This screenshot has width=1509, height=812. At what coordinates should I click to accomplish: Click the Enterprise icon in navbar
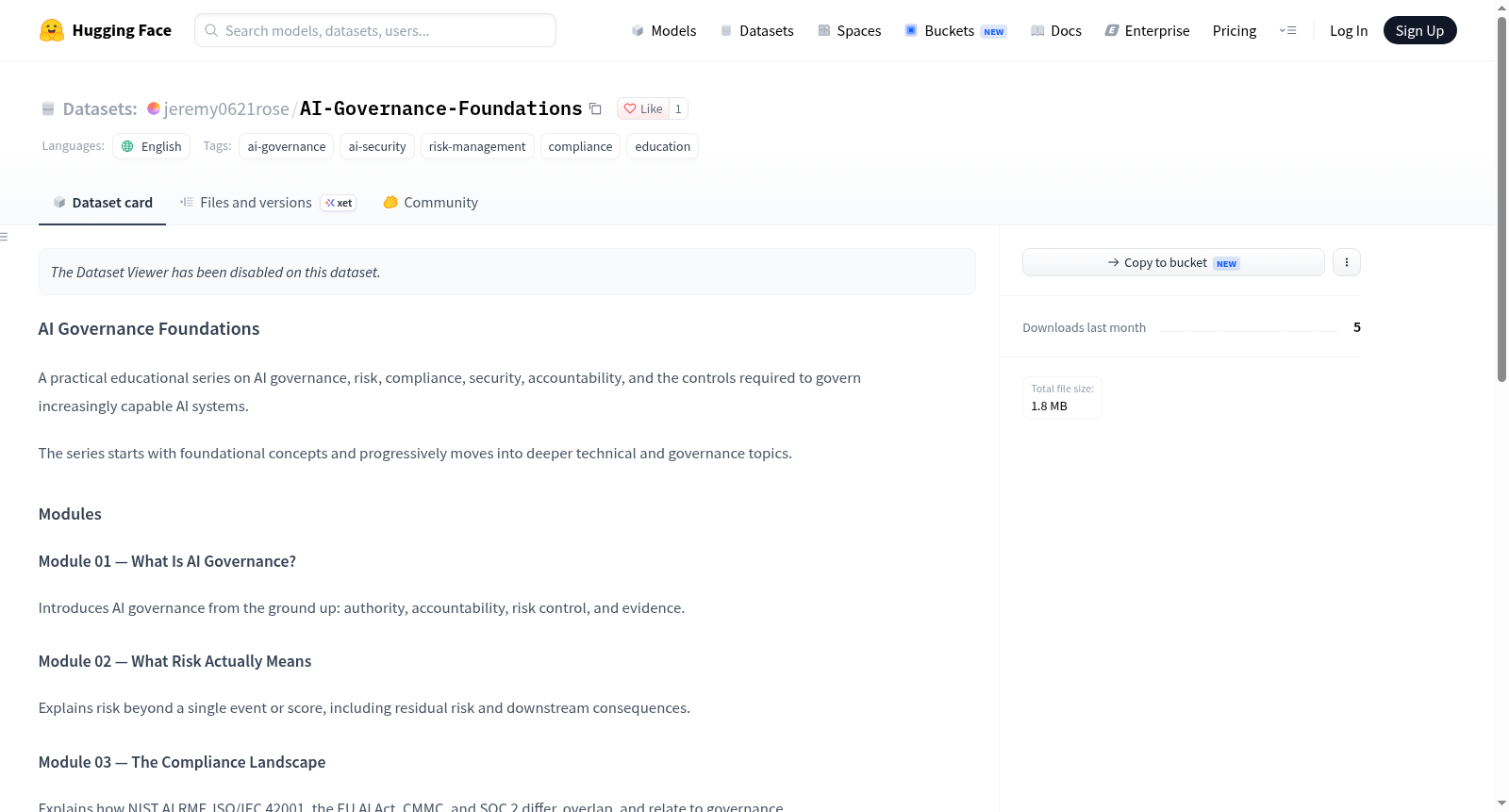[1112, 30]
